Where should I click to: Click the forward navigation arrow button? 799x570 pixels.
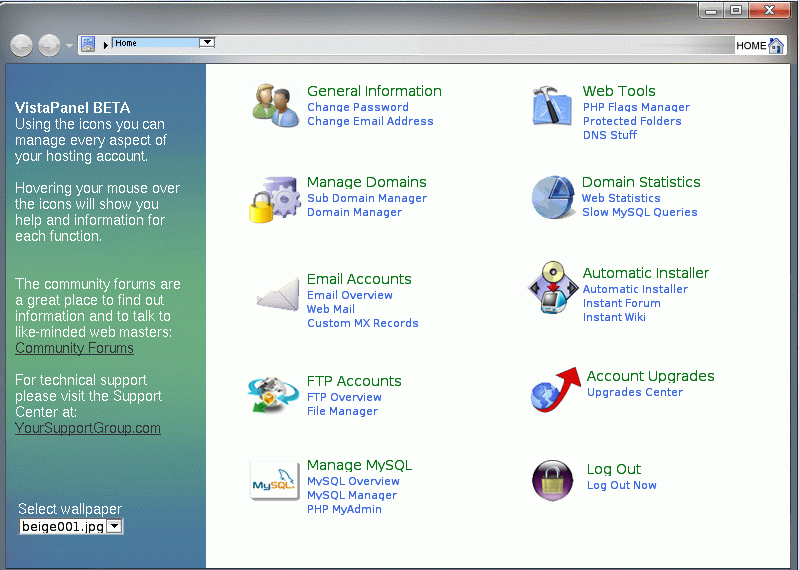pyautogui.click(x=49, y=46)
